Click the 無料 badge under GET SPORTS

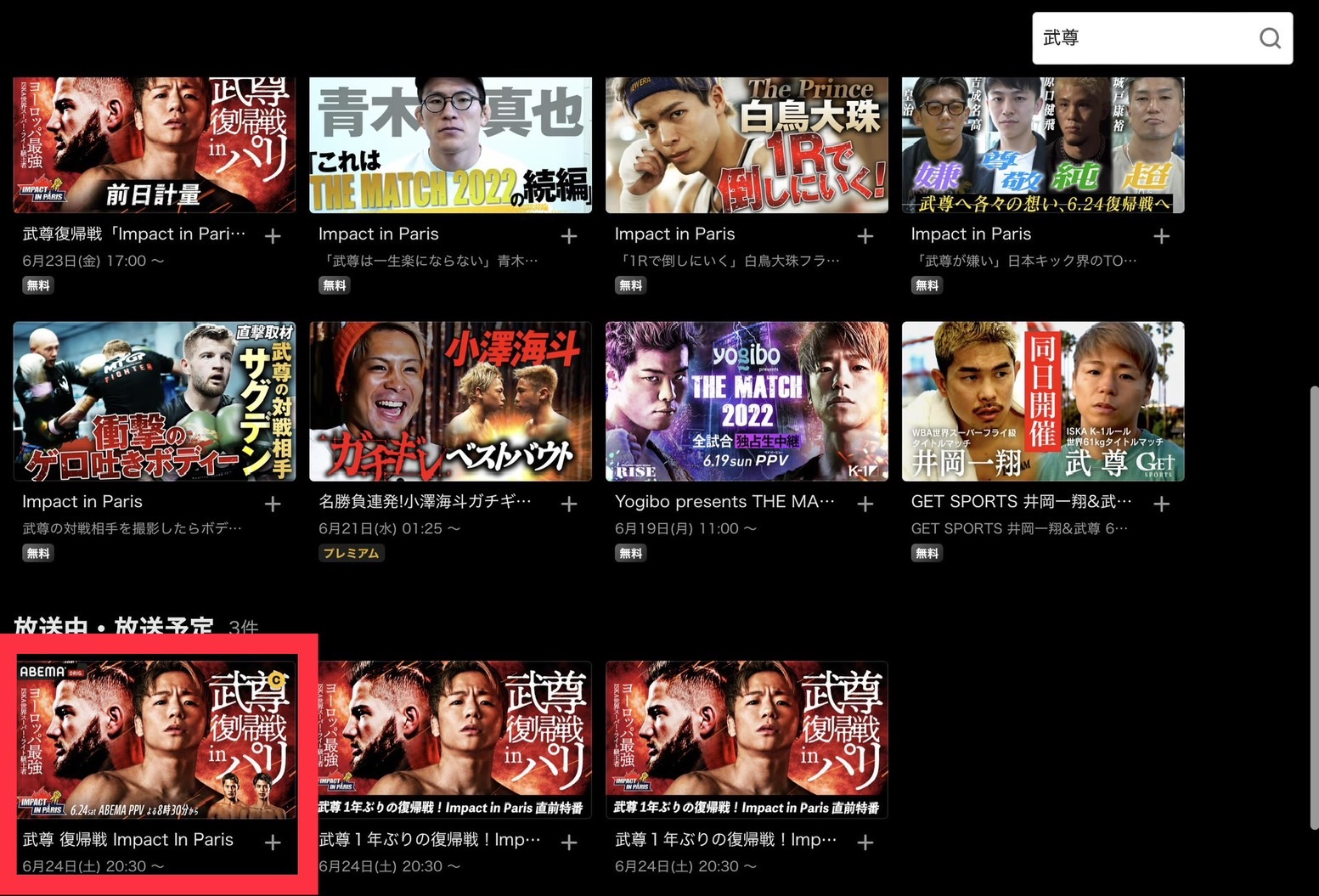click(x=927, y=554)
